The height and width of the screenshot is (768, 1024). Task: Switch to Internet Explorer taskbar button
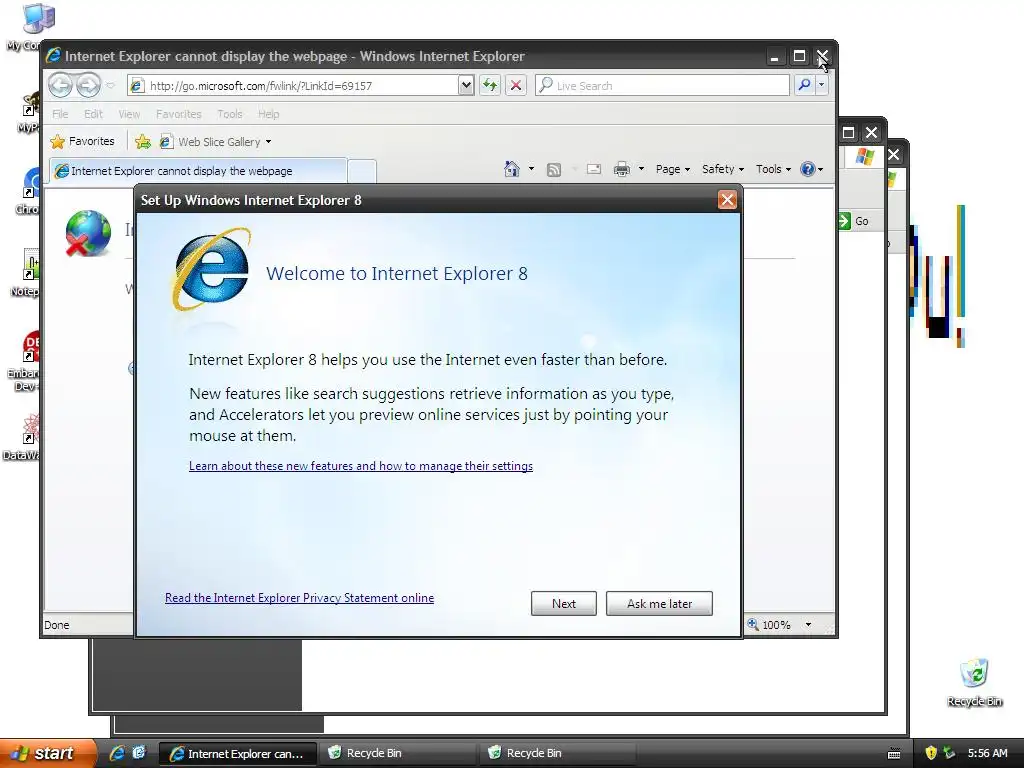click(x=238, y=754)
